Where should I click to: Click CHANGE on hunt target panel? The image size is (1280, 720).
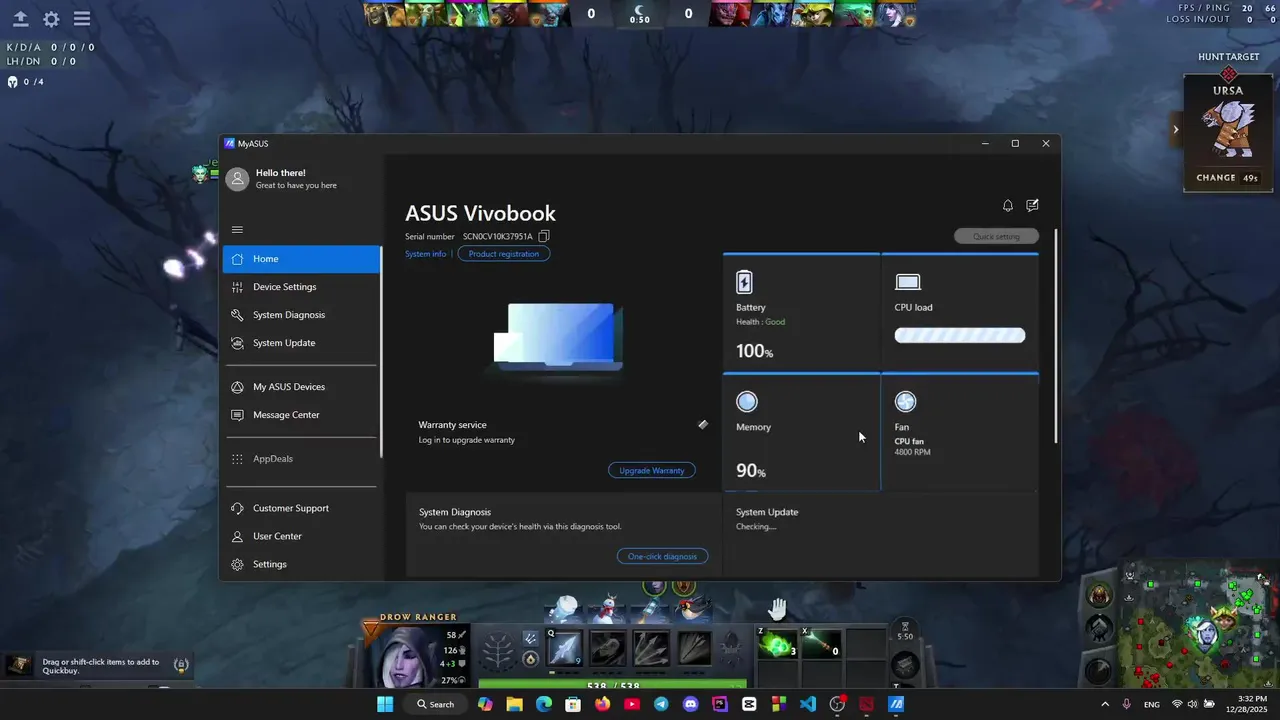click(1228, 178)
